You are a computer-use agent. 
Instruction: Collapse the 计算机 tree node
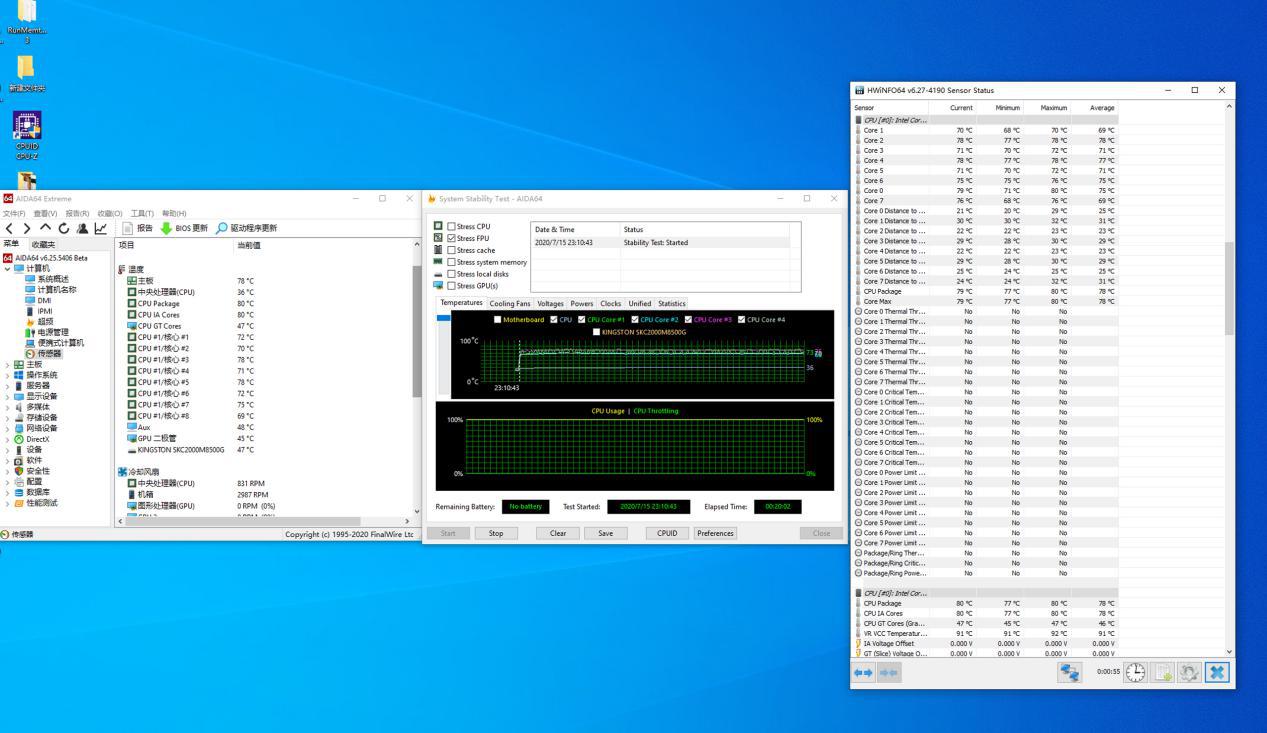(8, 268)
